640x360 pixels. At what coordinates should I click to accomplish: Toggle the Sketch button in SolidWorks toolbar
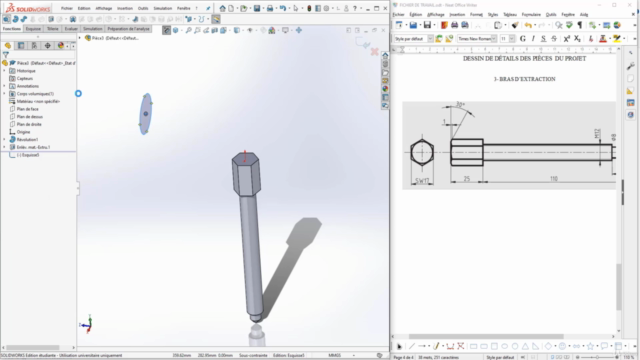(216, 19)
